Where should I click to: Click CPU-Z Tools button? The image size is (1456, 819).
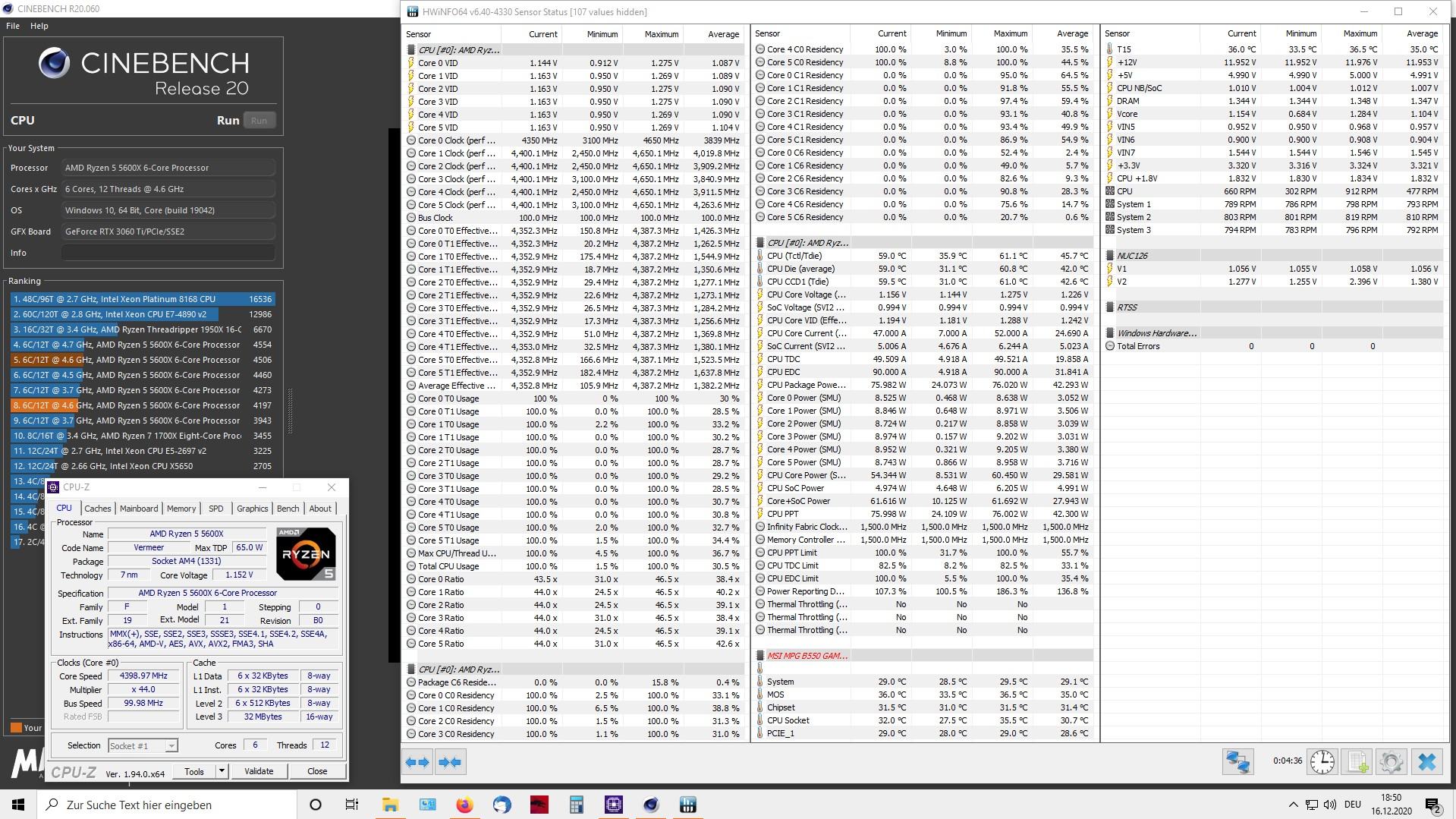[194, 771]
